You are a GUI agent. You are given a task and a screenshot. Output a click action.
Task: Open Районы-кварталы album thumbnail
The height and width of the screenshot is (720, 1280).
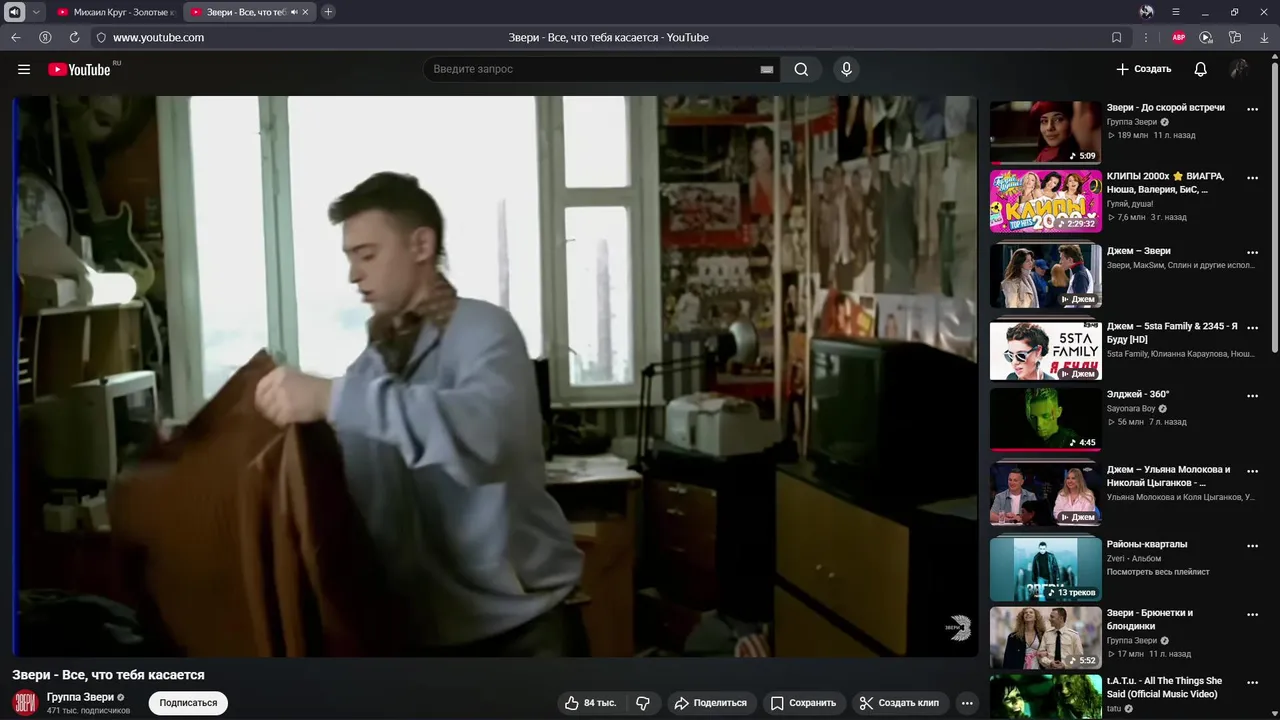[1045, 569]
